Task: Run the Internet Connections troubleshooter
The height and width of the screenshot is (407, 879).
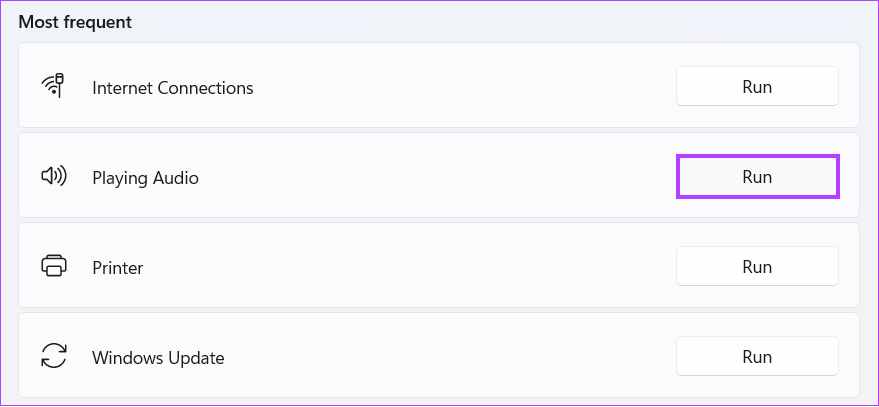Action: pos(757,86)
